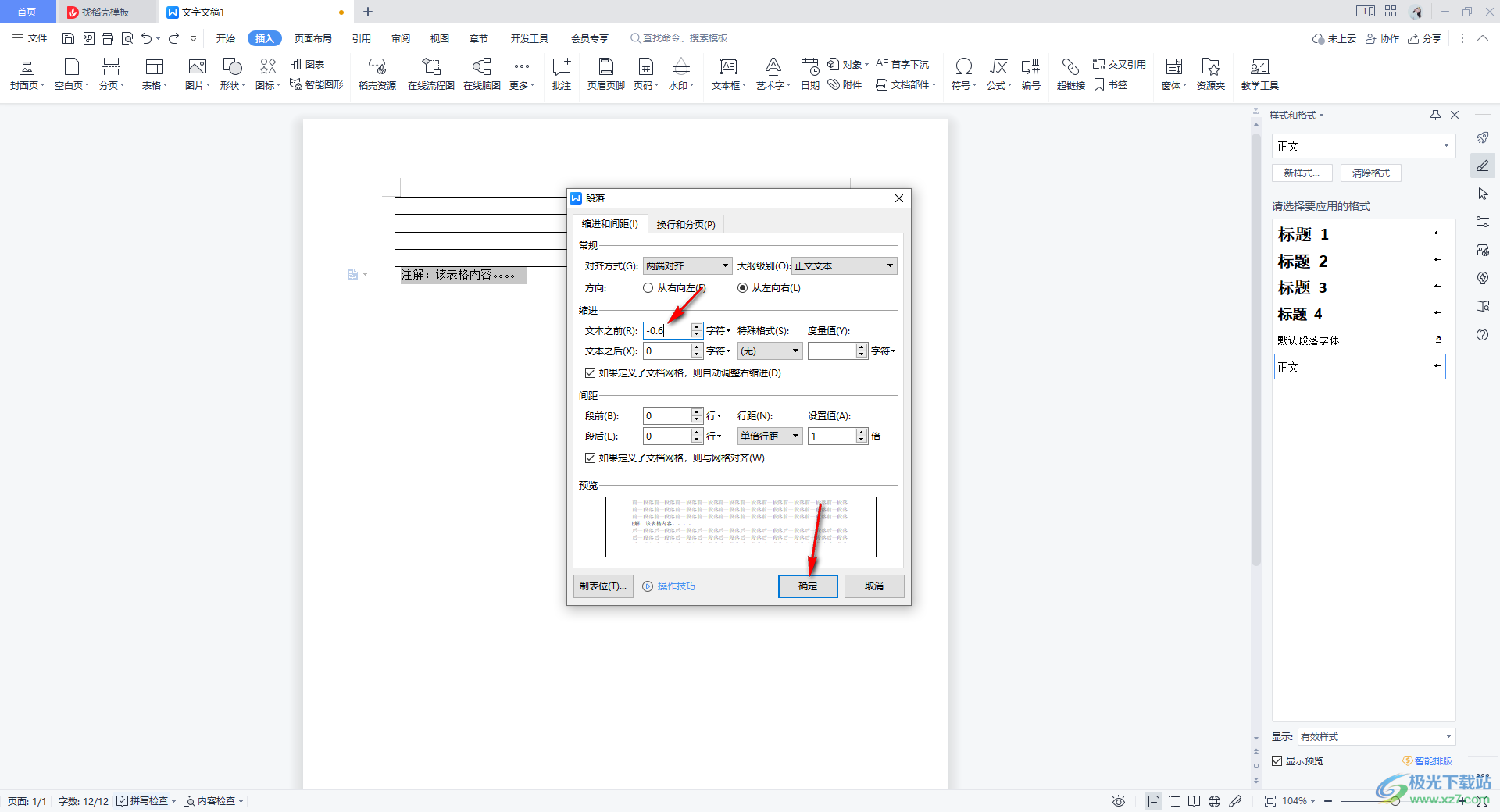Add a bookmark (书签)
This screenshot has width=1500, height=812.
(x=1111, y=84)
